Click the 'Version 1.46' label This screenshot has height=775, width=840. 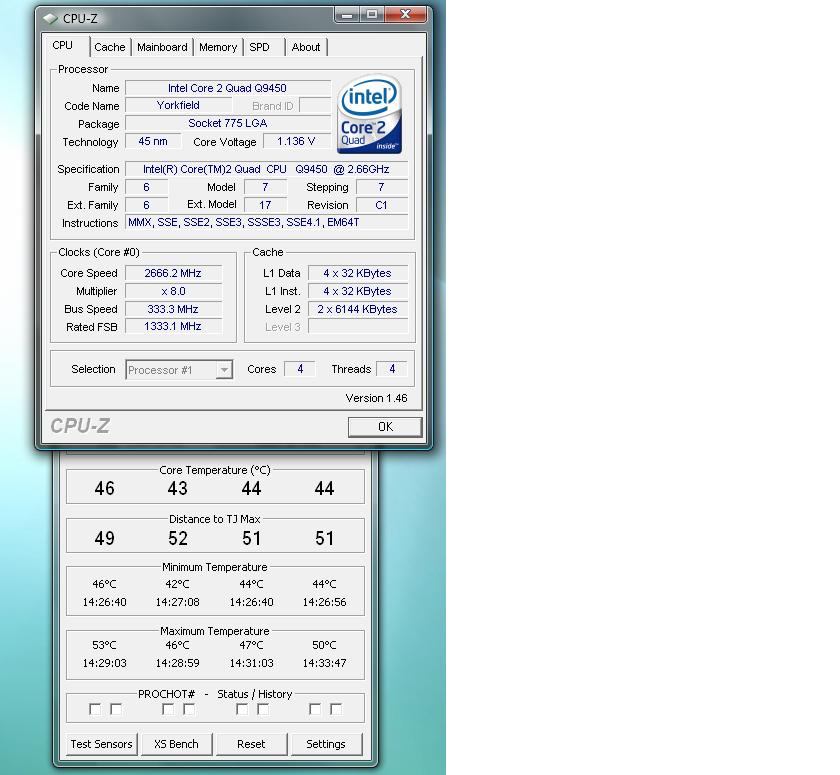coord(376,398)
